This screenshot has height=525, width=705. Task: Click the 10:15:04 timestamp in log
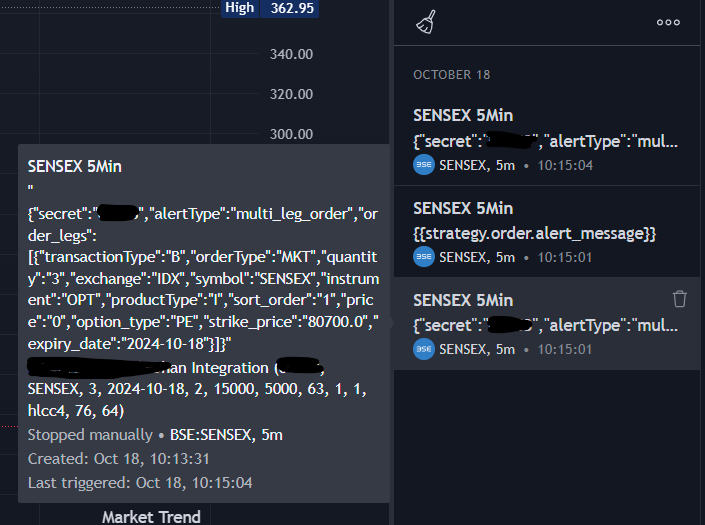coord(565,165)
